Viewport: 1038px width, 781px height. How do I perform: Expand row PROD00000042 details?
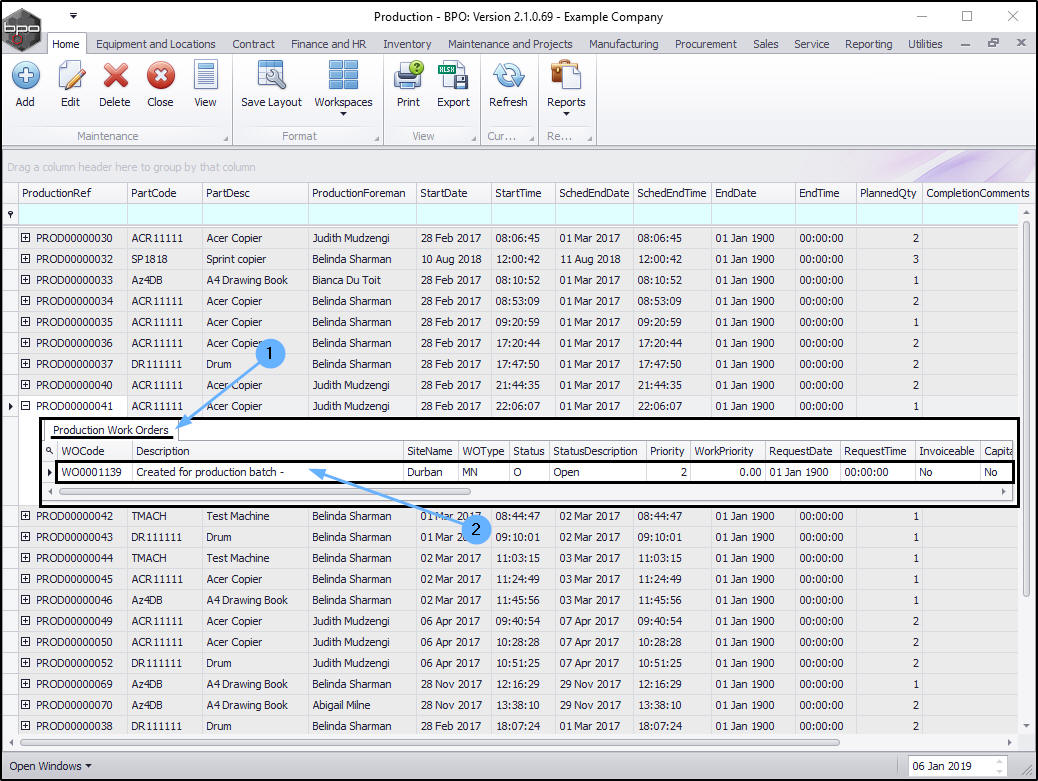25,516
